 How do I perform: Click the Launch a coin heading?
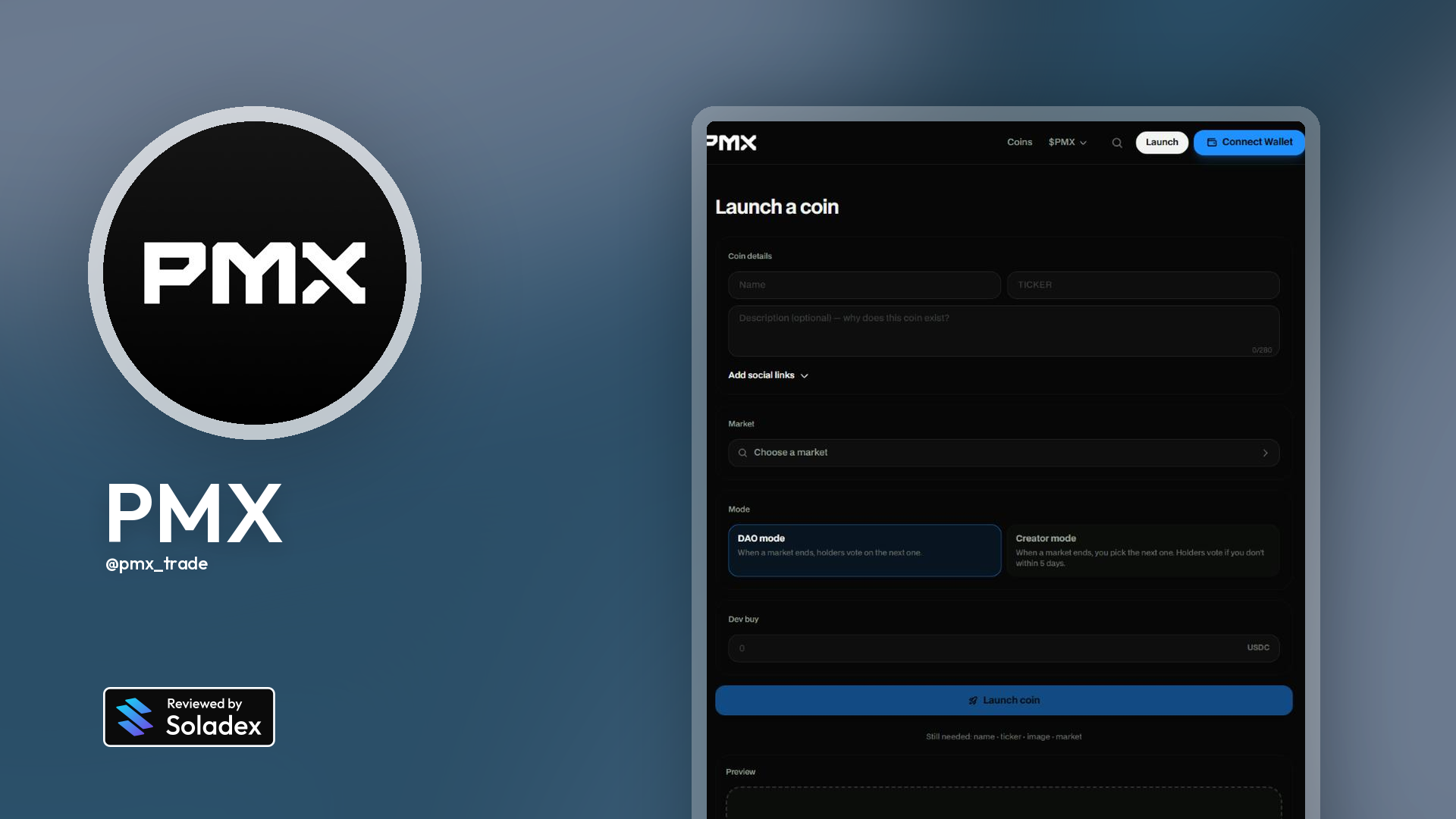(777, 207)
